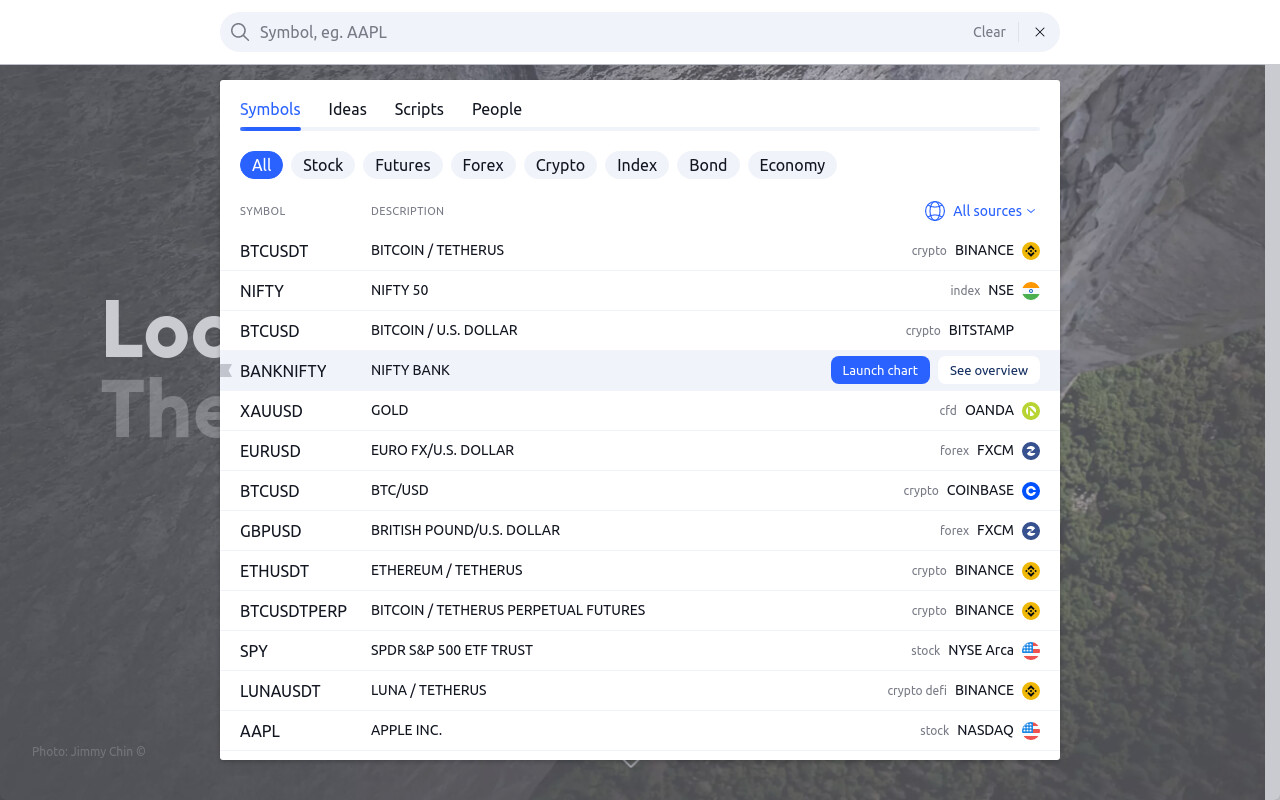This screenshot has width=1280, height=800.
Task: Select the BTCUSDTPERP symbol
Action: pyautogui.click(x=293, y=611)
